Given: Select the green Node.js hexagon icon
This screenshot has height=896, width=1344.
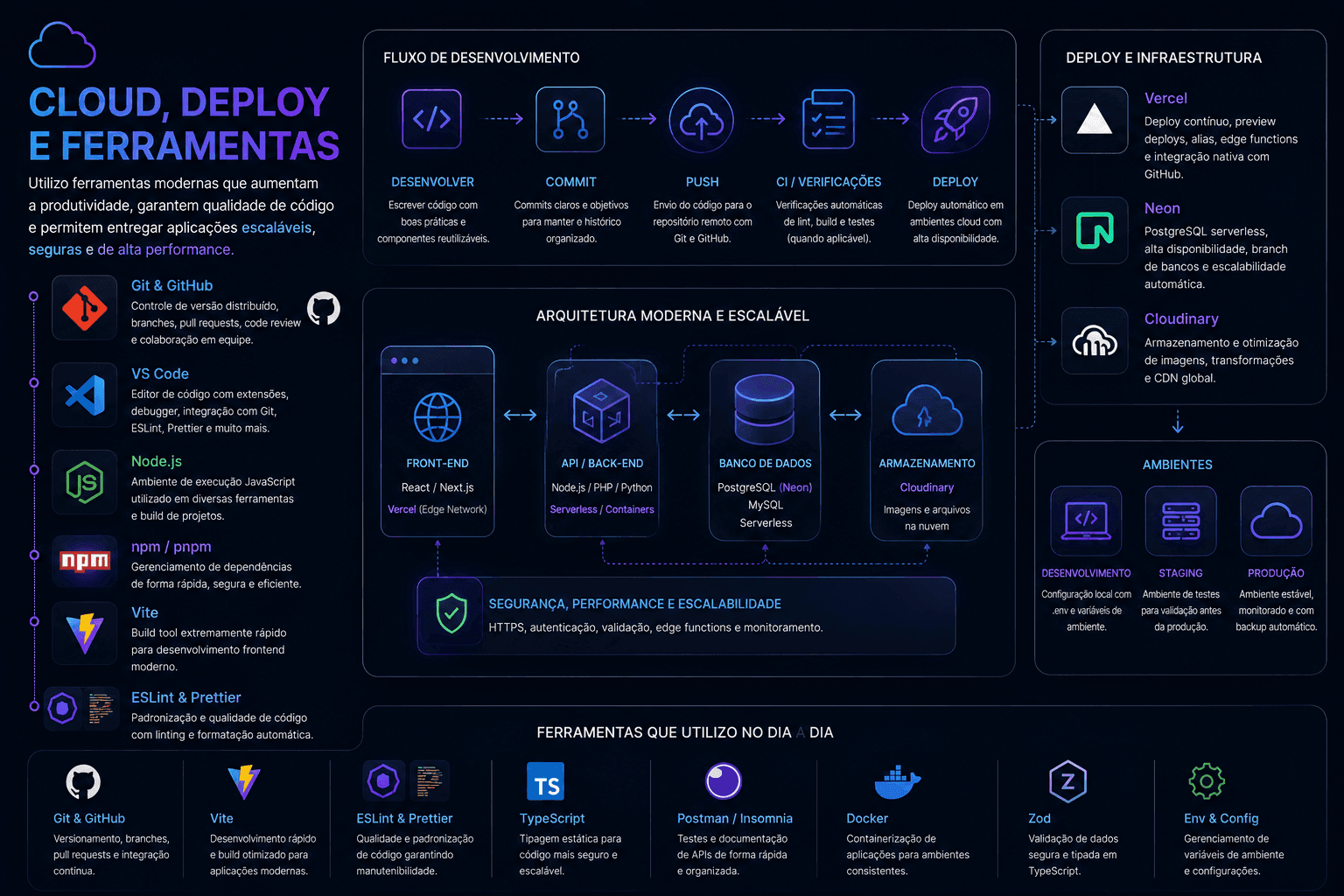Looking at the screenshot, I should [85, 482].
